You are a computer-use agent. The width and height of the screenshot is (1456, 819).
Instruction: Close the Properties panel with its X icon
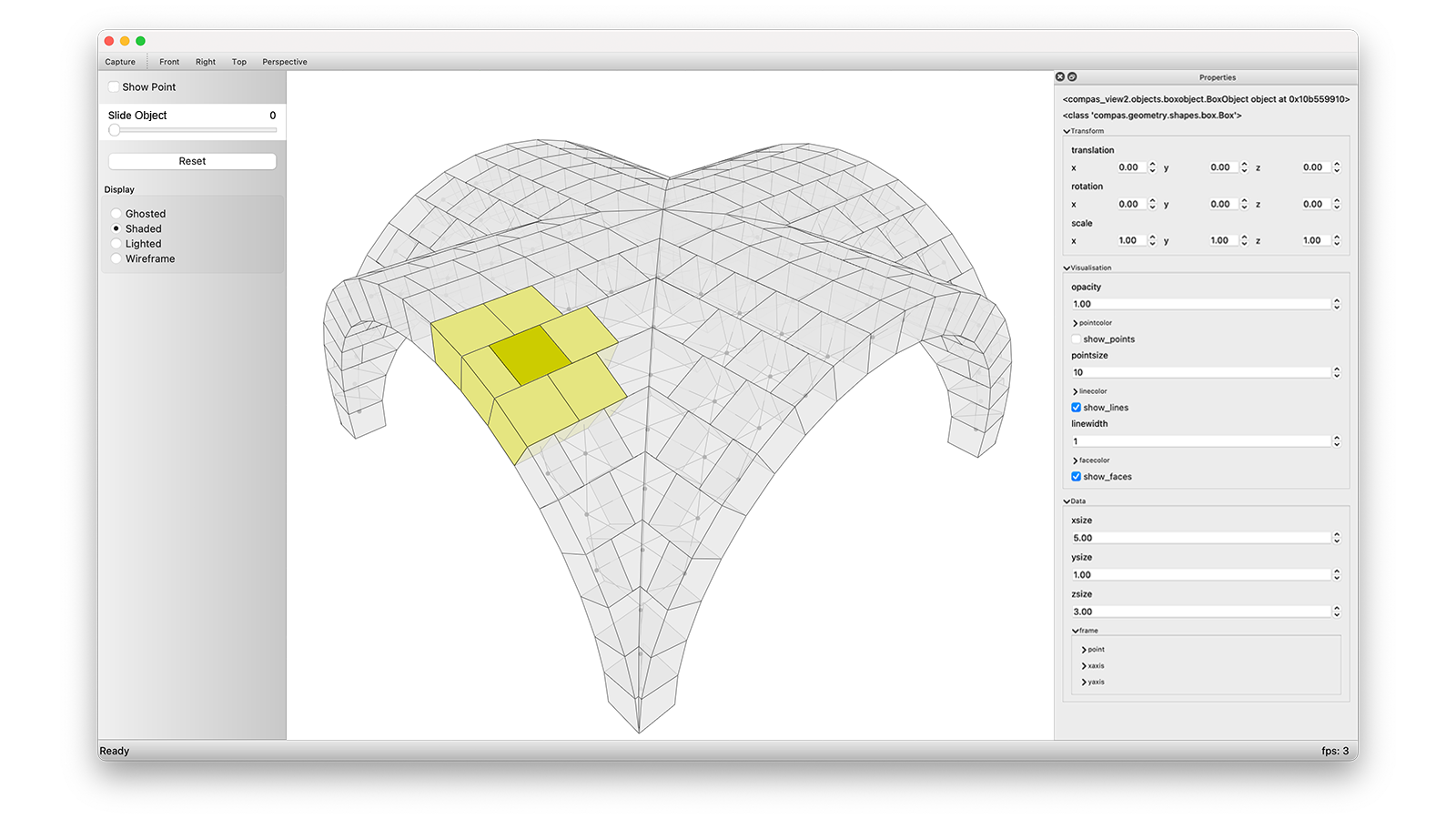click(x=1059, y=76)
